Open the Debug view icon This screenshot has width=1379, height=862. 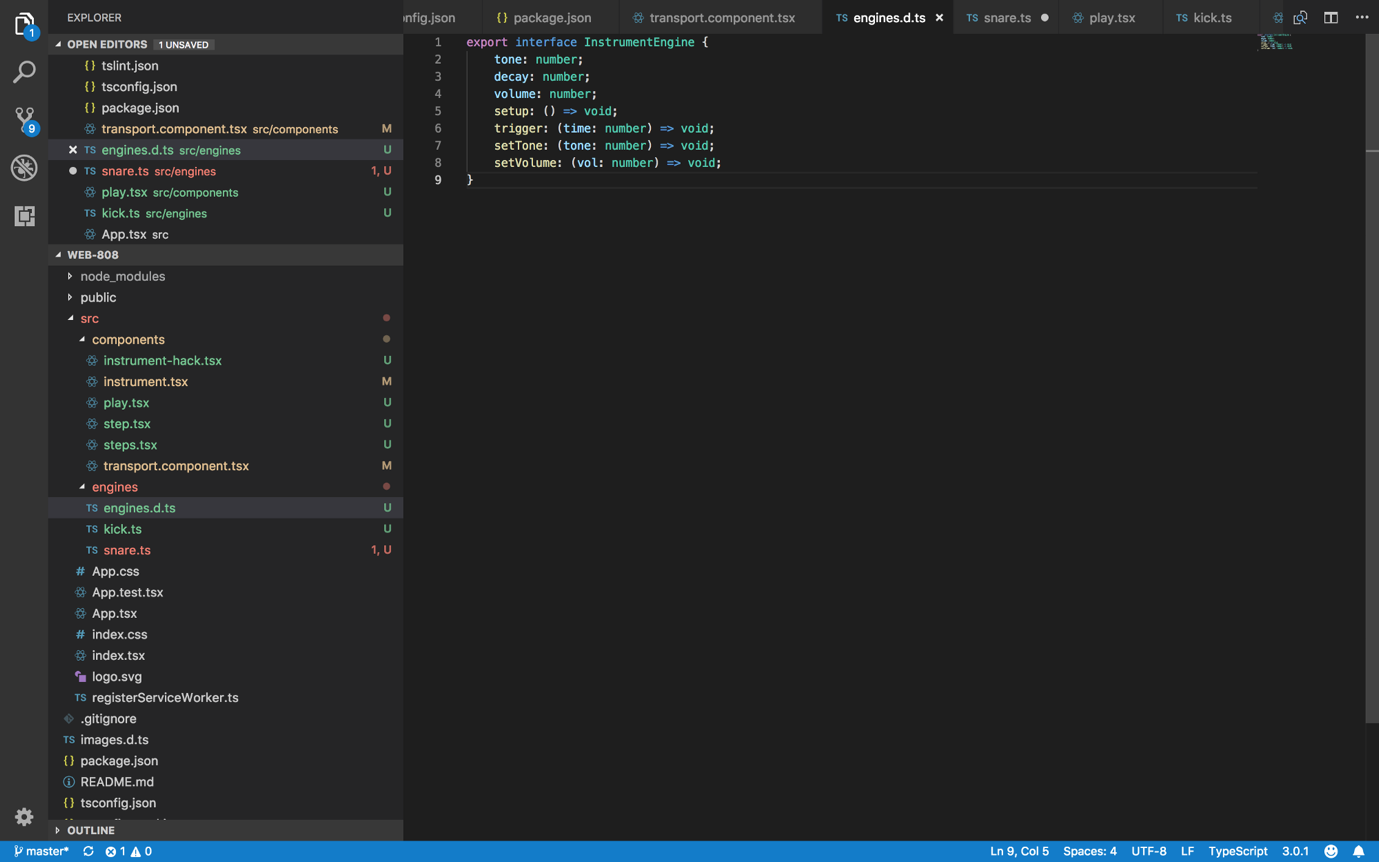[24, 168]
